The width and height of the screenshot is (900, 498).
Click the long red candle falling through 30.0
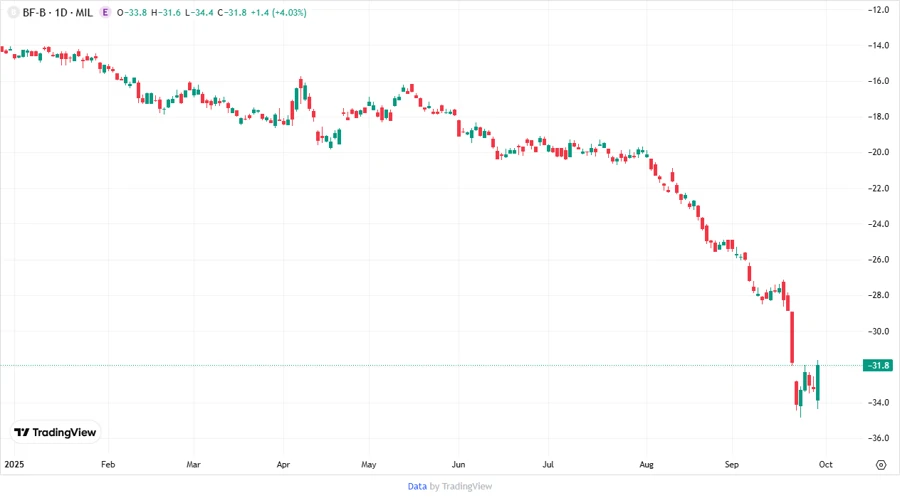pyautogui.click(x=792, y=337)
